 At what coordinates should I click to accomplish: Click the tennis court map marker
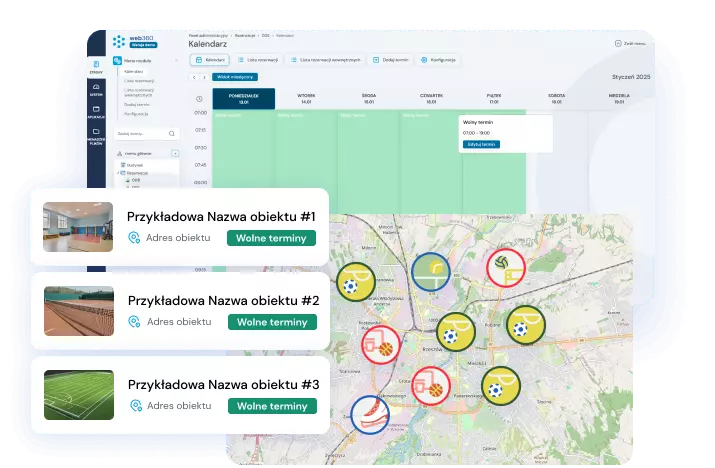430,269
